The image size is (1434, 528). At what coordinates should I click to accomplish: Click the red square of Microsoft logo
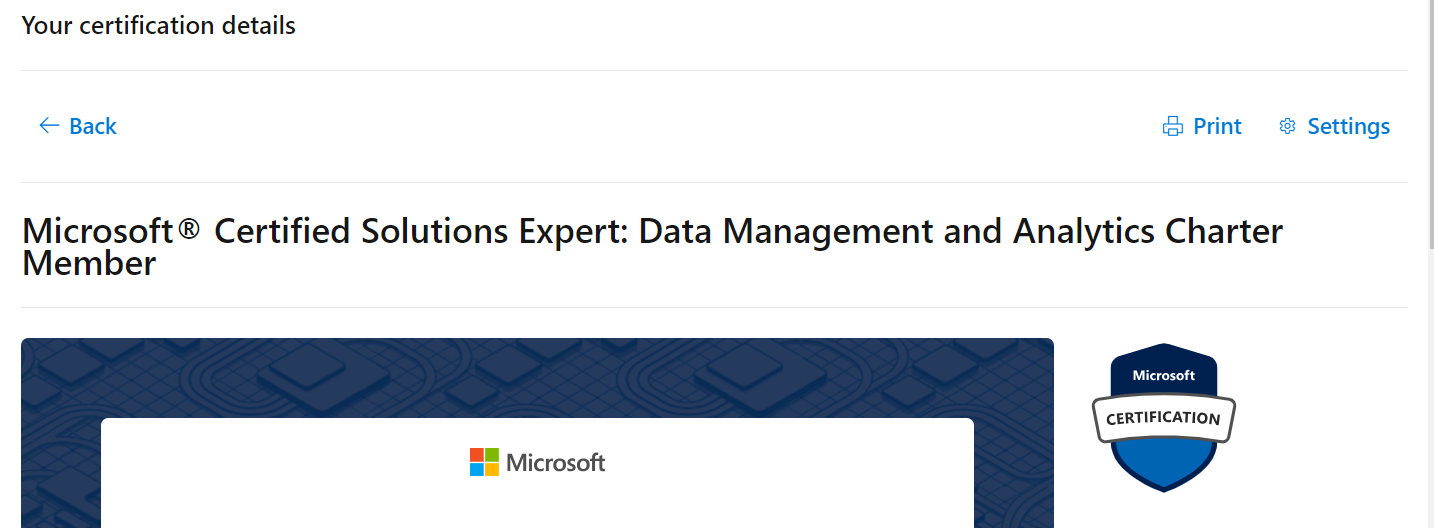(x=477, y=454)
